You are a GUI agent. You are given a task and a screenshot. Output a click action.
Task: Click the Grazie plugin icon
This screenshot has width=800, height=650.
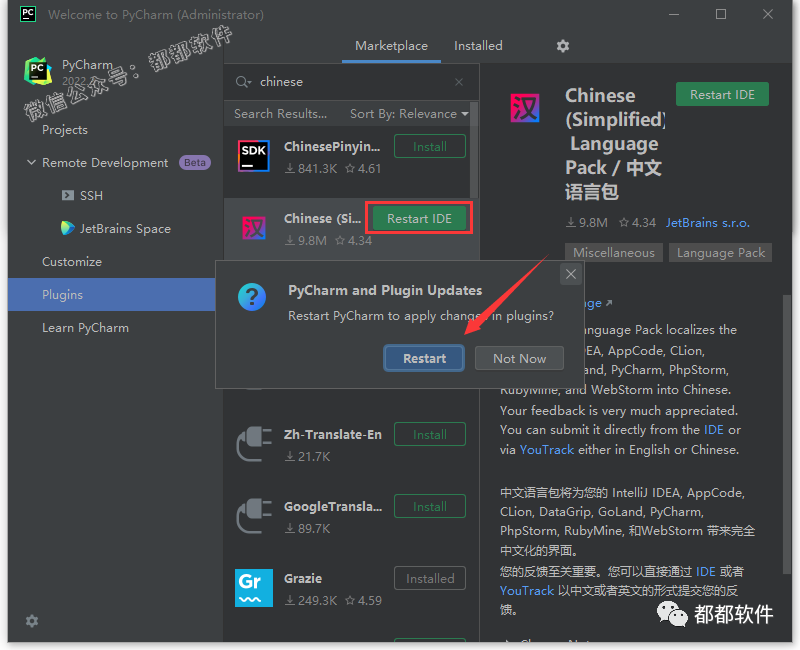[x=254, y=588]
